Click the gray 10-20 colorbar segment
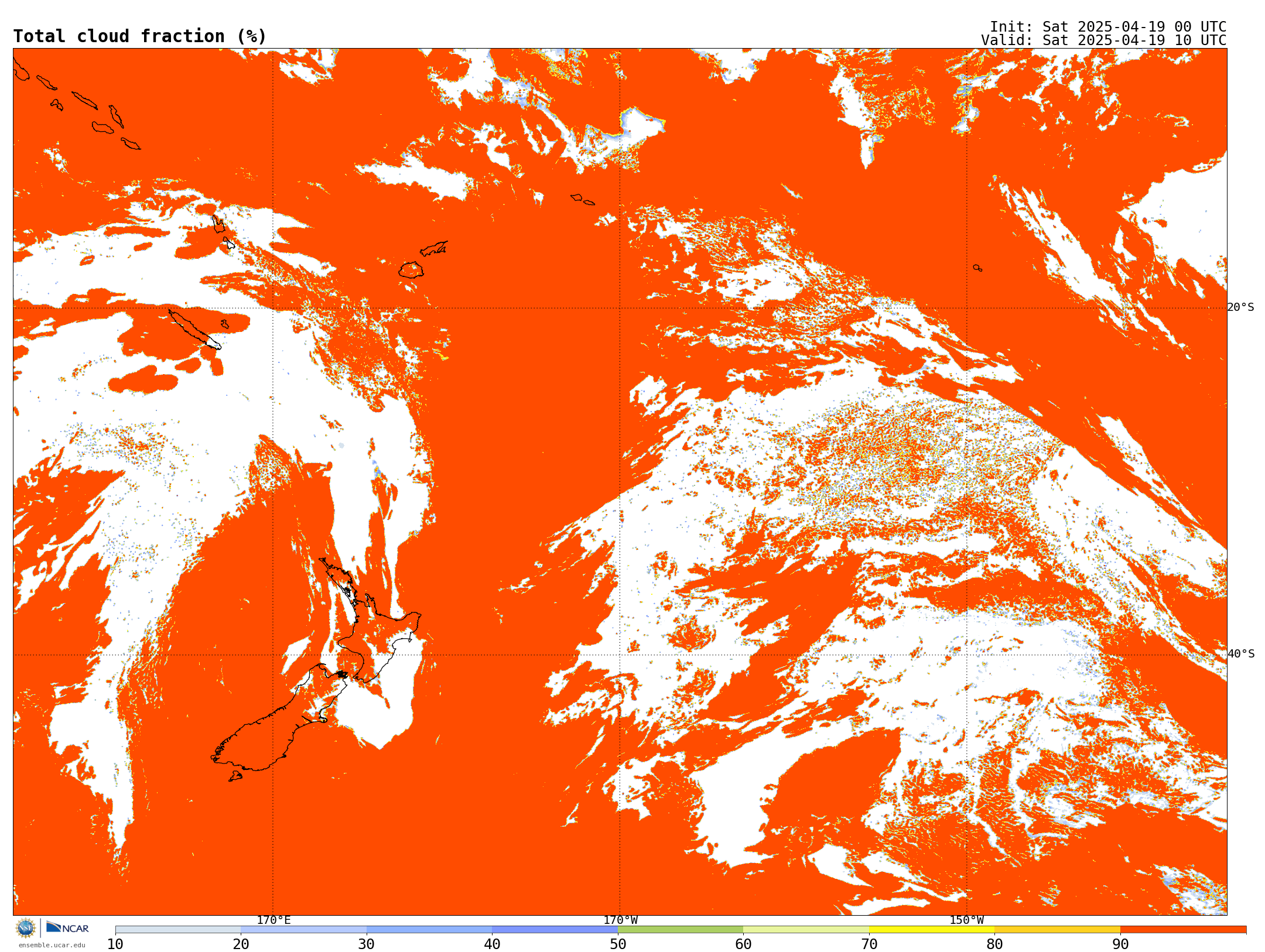The image size is (1265, 952). coord(178,930)
